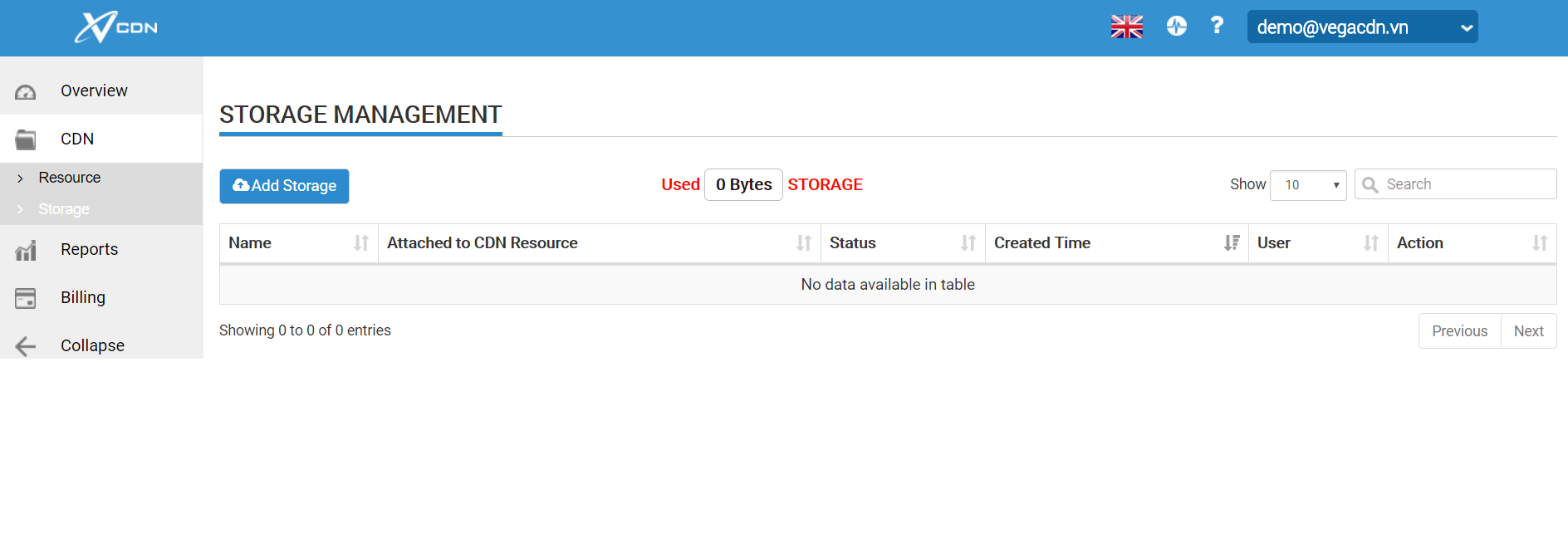Go to the Next page of entries

tap(1527, 331)
